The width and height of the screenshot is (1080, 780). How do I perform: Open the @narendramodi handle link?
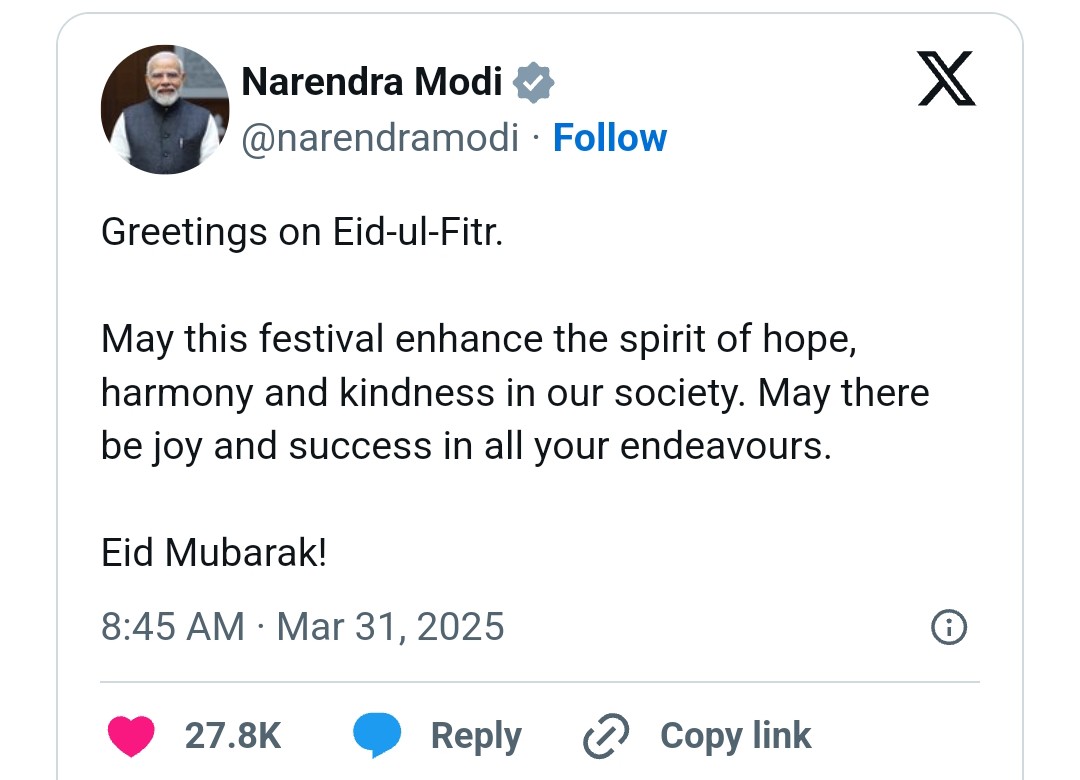[380, 137]
